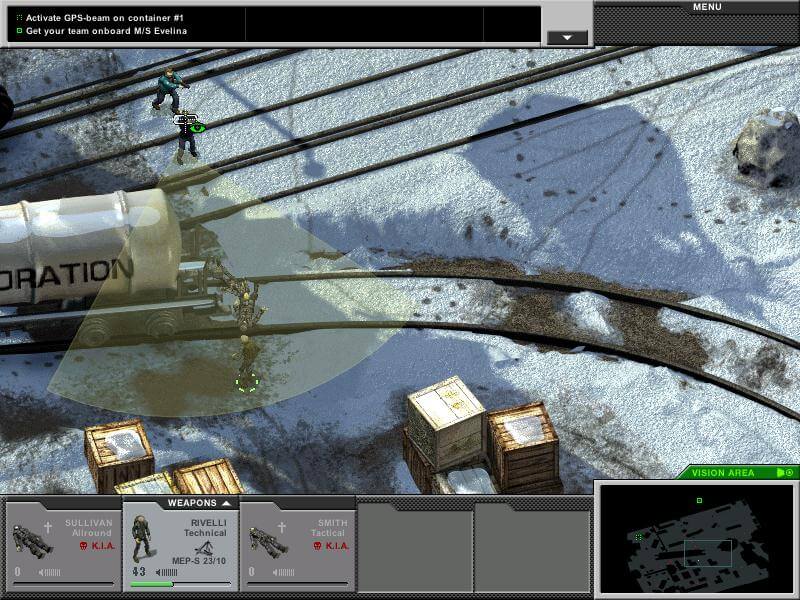Click the circular target icon next to VISION AREA
The image size is (800, 600).
790,472
